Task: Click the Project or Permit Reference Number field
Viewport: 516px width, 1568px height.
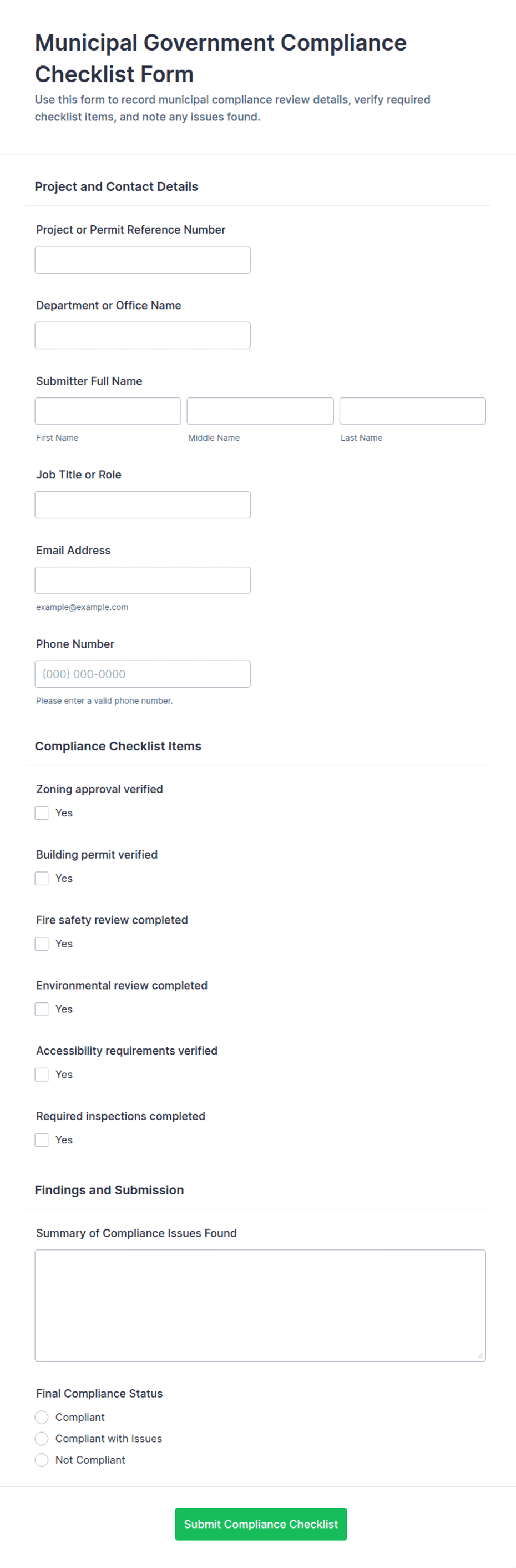Action: pyautogui.click(x=143, y=260)
